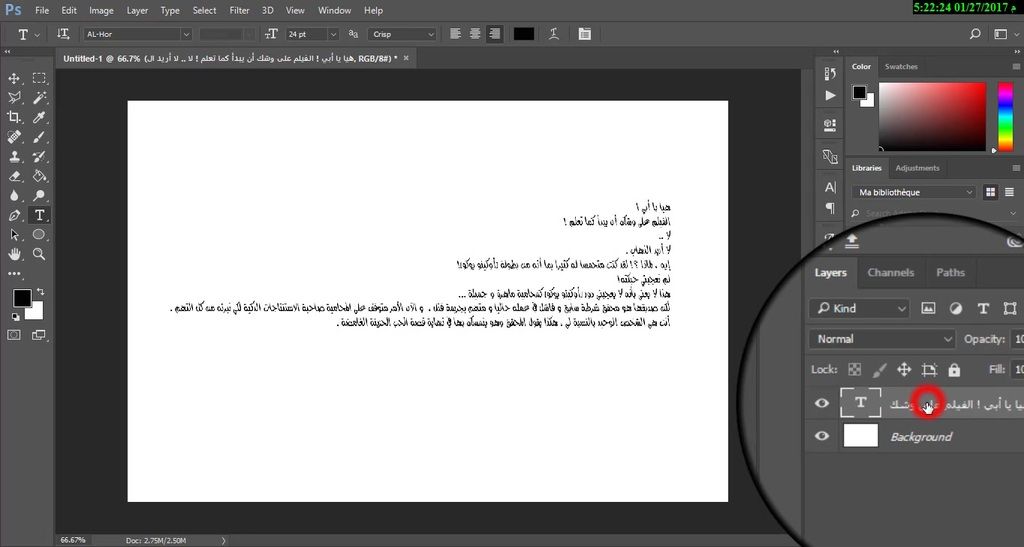Screen dimensions: 1024x547
Task: Open the Search icon in options bar
Action: point(975,34)
